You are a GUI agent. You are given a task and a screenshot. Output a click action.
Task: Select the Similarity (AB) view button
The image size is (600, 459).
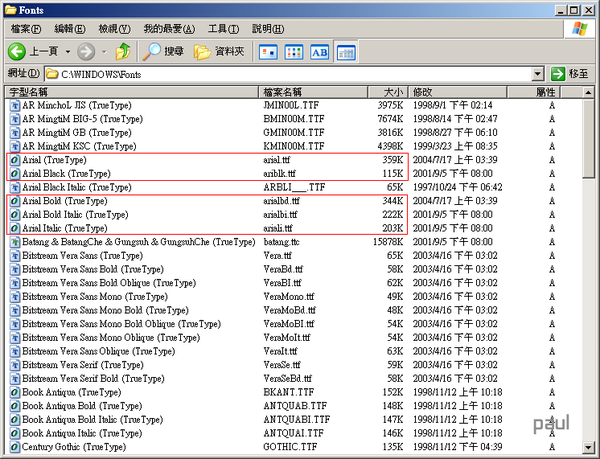coord(320,52)
